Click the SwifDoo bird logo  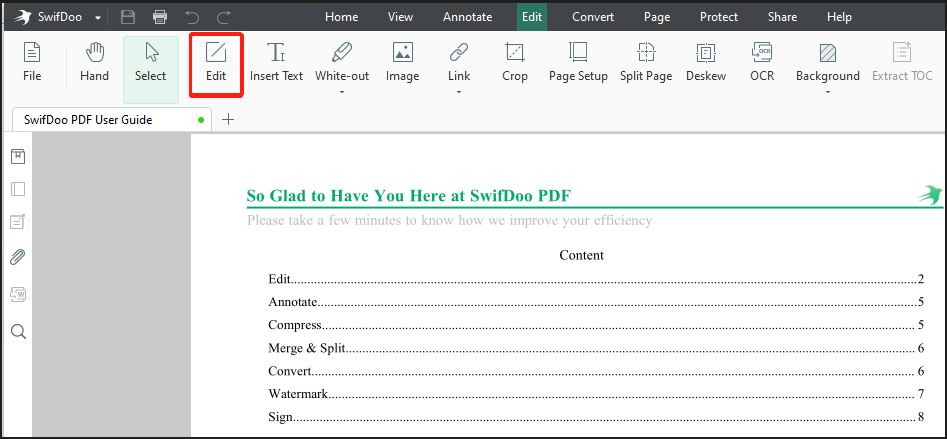(22, 16)
